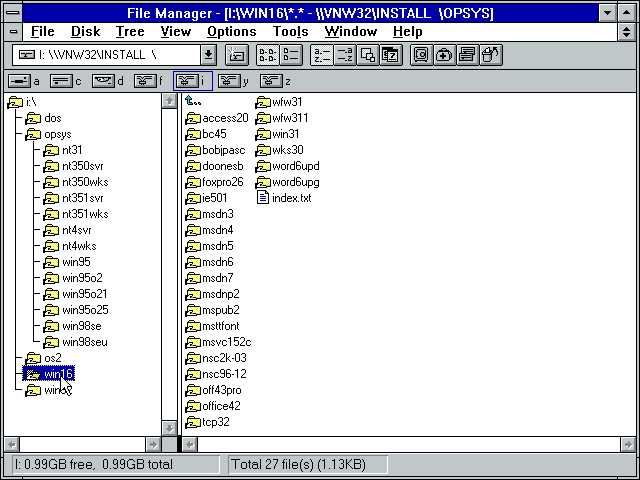Click the tcp32 folder icon
The width and height of the screenshot is (640, 480).
tap(193, 422)
